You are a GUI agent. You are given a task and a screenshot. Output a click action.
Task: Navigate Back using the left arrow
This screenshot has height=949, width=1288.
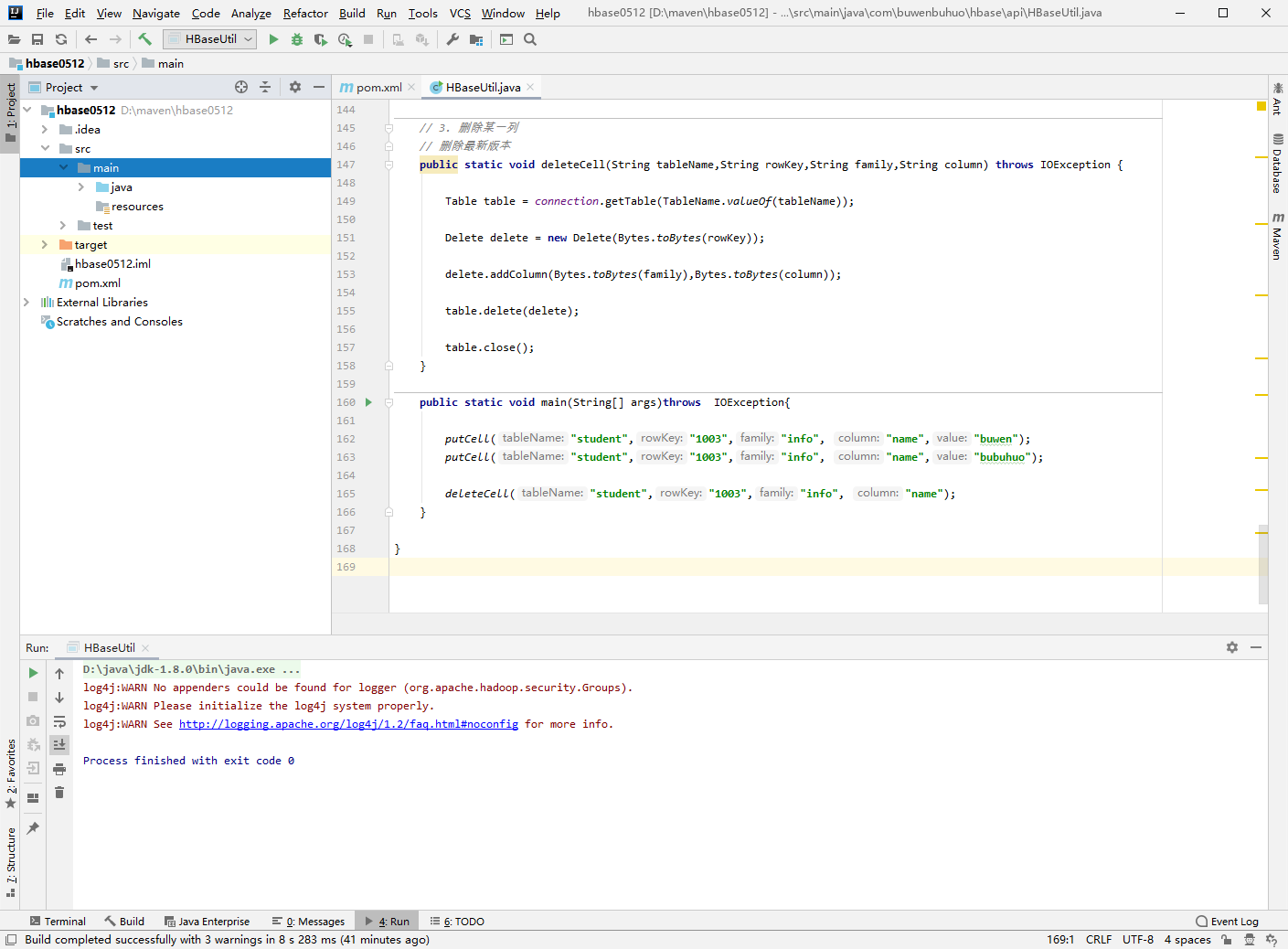pos(90,39)
